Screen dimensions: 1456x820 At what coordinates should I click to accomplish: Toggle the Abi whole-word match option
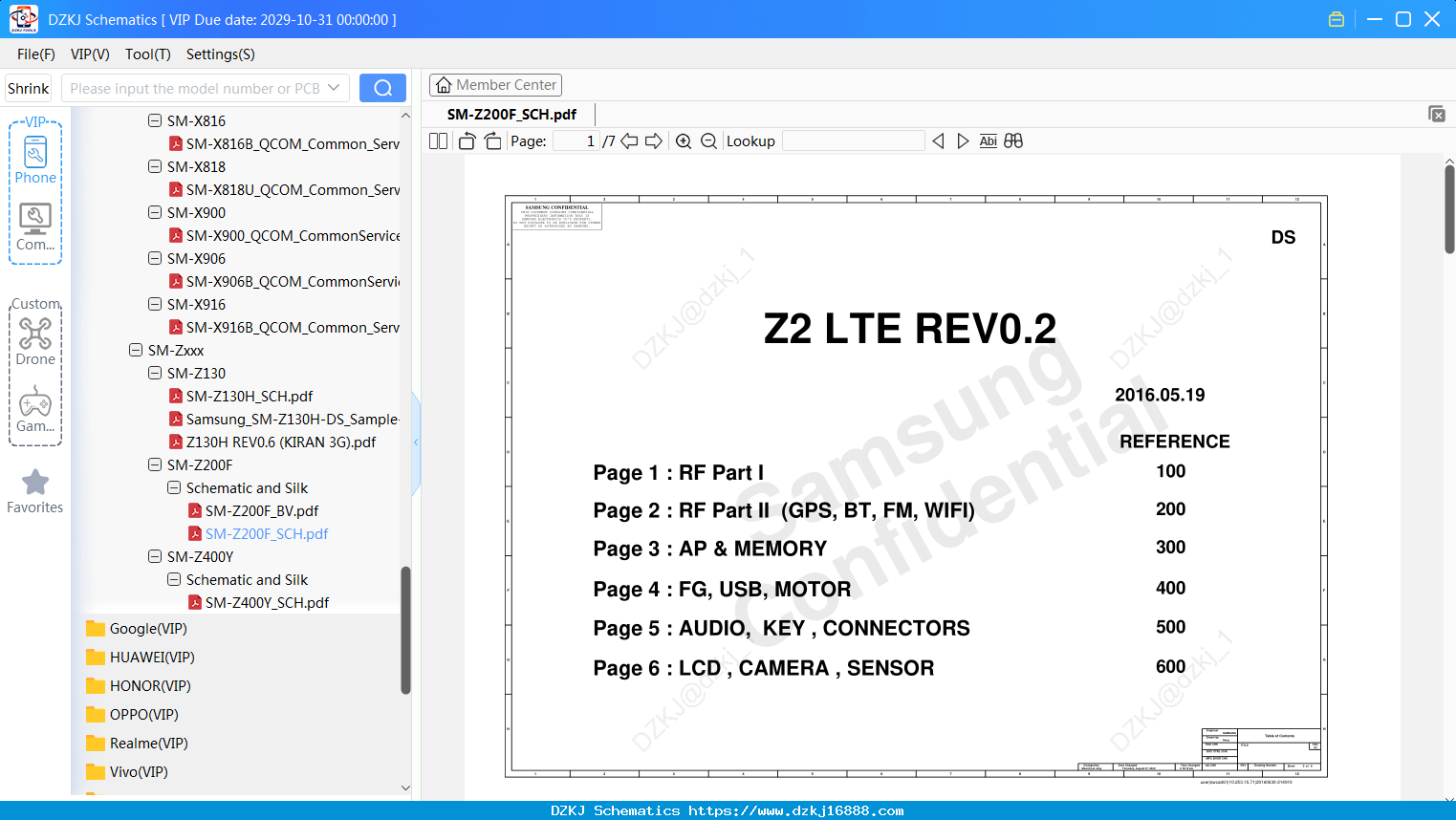click(989, 141)
